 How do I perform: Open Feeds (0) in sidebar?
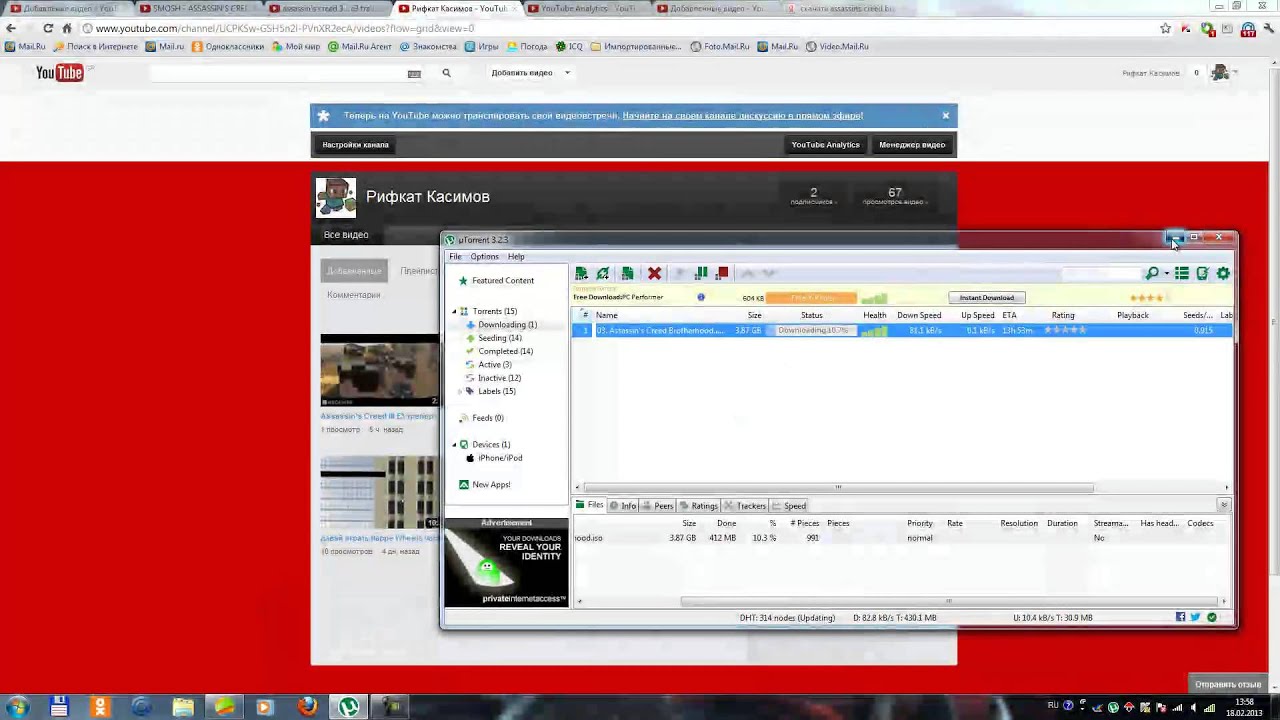tap(487, 418)
